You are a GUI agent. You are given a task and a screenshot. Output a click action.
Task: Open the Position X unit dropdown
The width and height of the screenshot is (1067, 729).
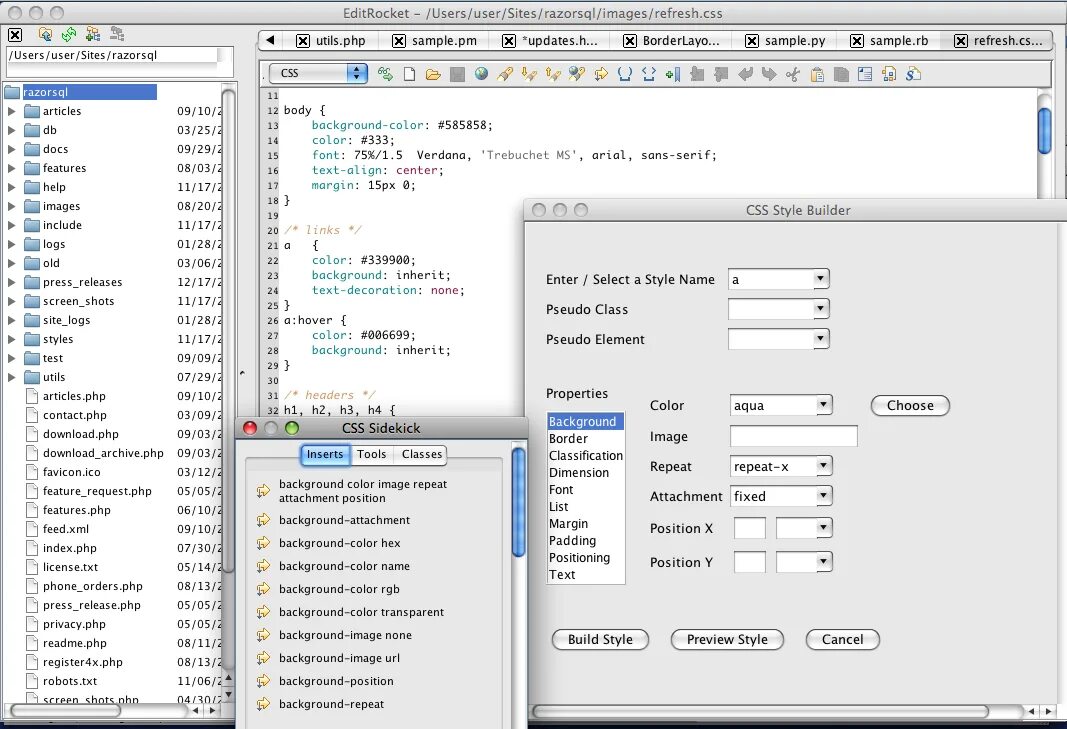[823, 528]
